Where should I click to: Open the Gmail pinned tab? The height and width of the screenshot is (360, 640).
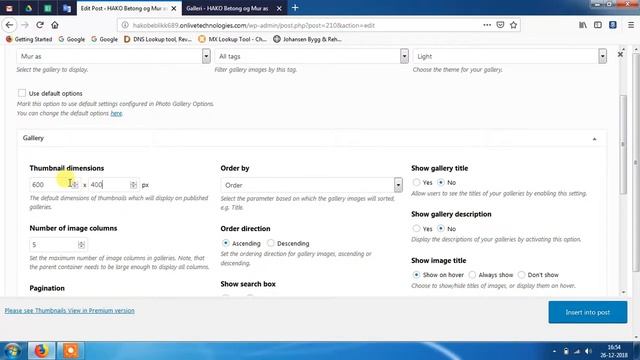point(9,8)
